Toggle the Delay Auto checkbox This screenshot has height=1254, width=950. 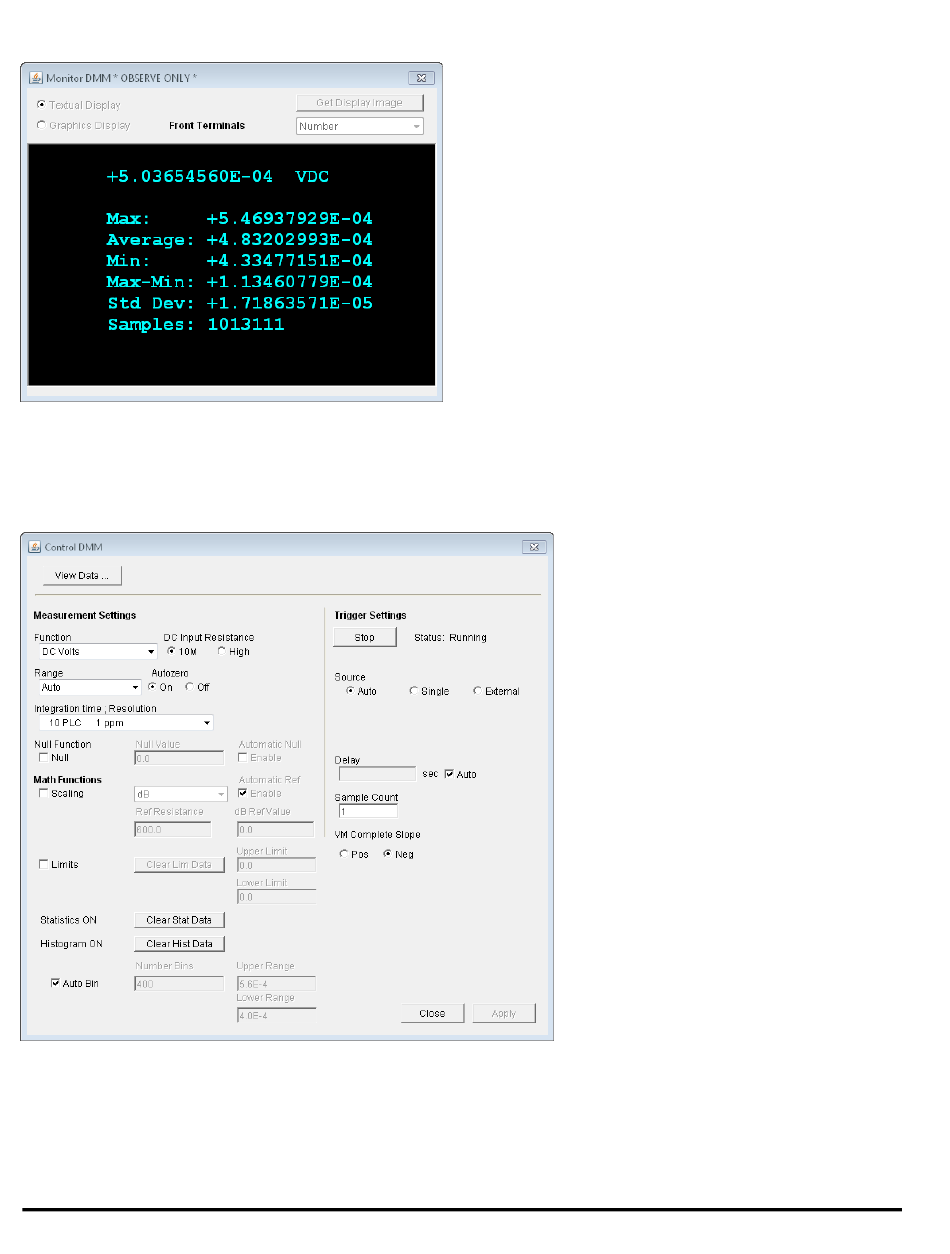pyautogui.click(x=449, y=774)
